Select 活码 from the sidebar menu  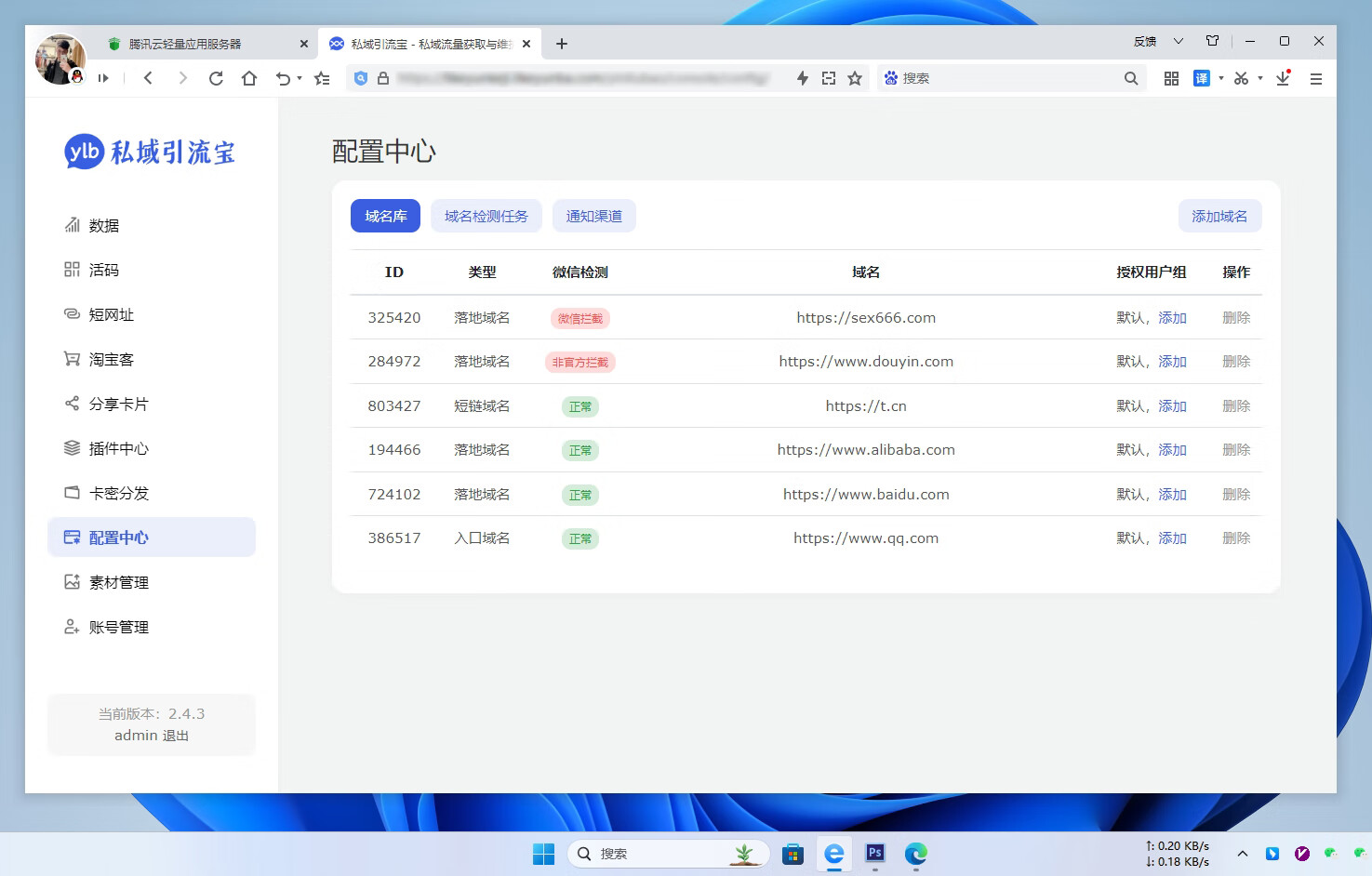click(104, 269)
